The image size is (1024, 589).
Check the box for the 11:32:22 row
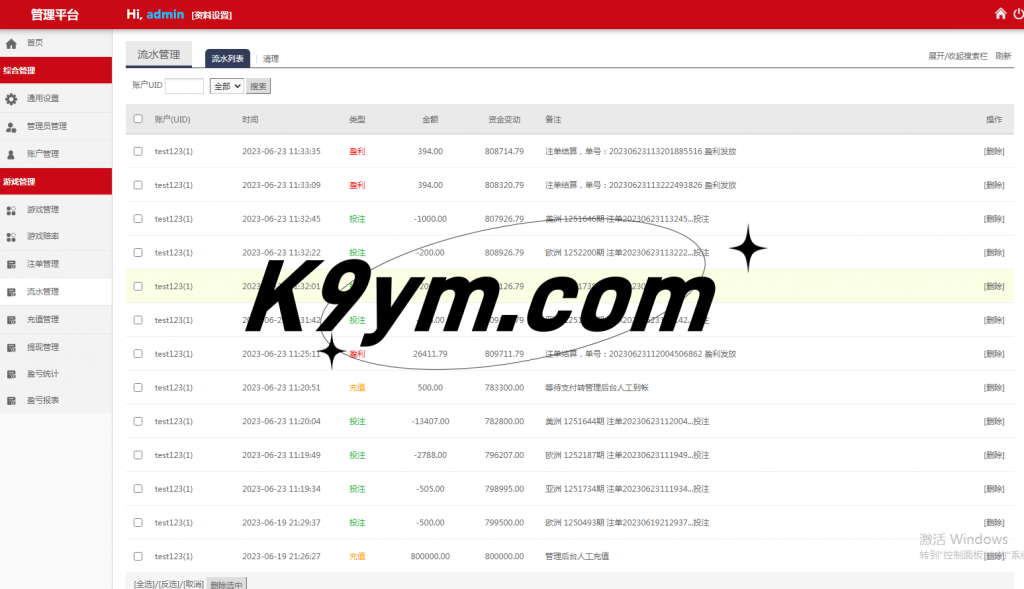138,252
